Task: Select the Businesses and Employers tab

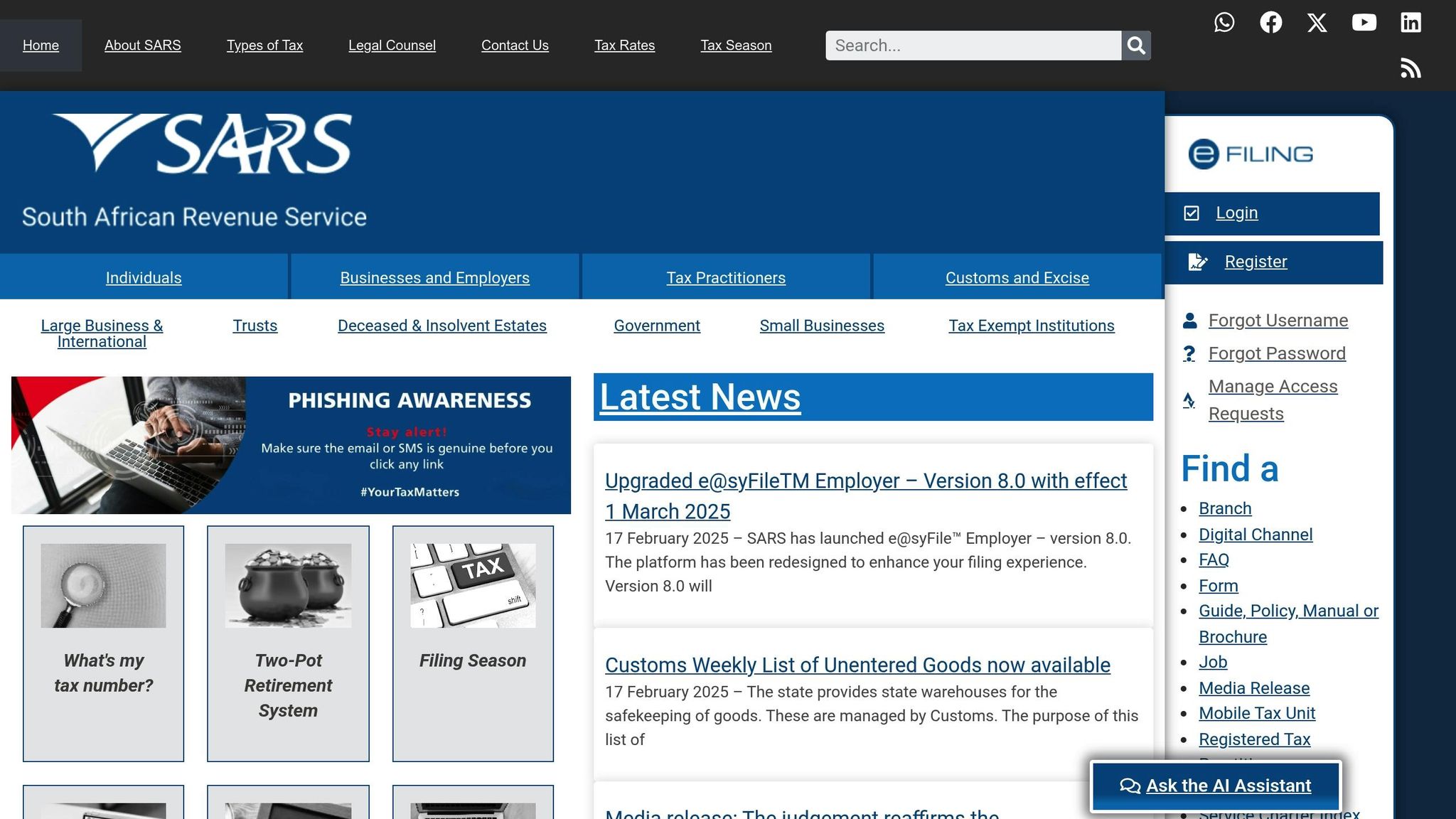Action: click(434, 277)
